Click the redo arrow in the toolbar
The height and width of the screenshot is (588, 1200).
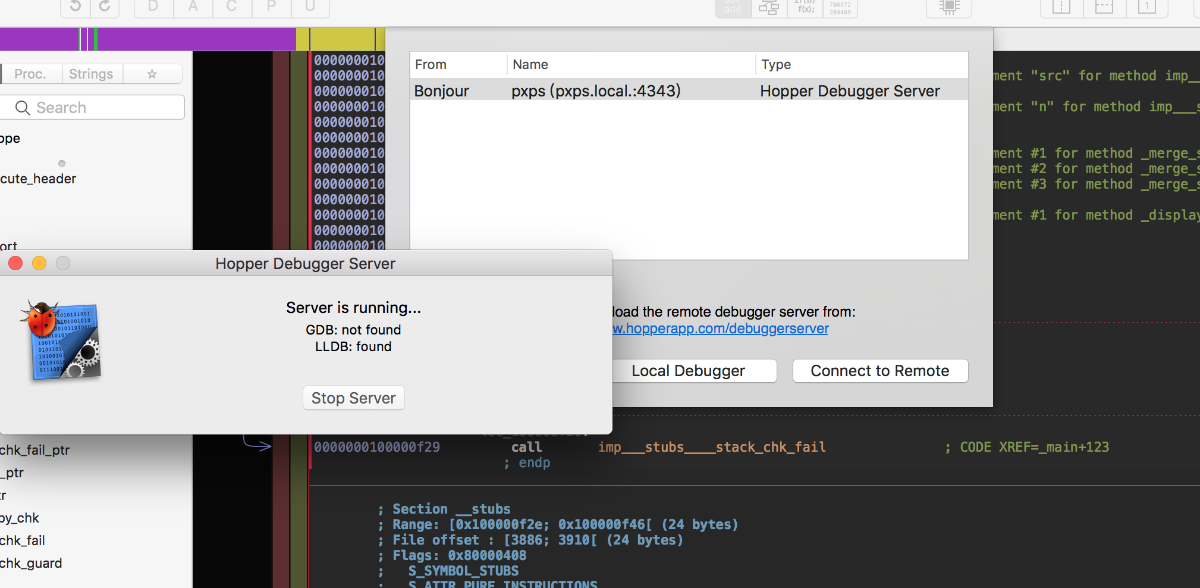[x=106, y=7]
